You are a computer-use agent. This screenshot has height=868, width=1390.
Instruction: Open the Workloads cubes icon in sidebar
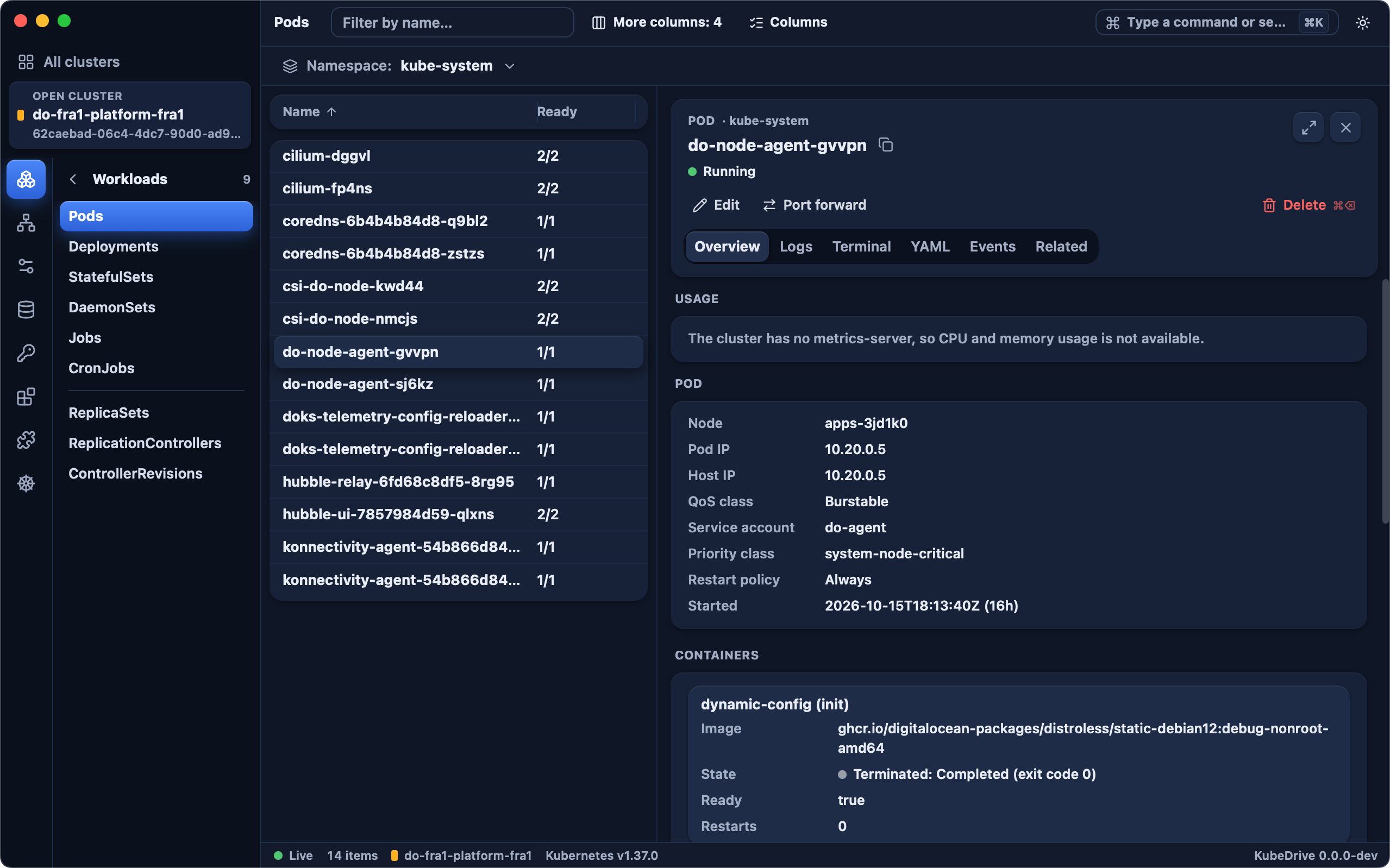tap(26, 179)
